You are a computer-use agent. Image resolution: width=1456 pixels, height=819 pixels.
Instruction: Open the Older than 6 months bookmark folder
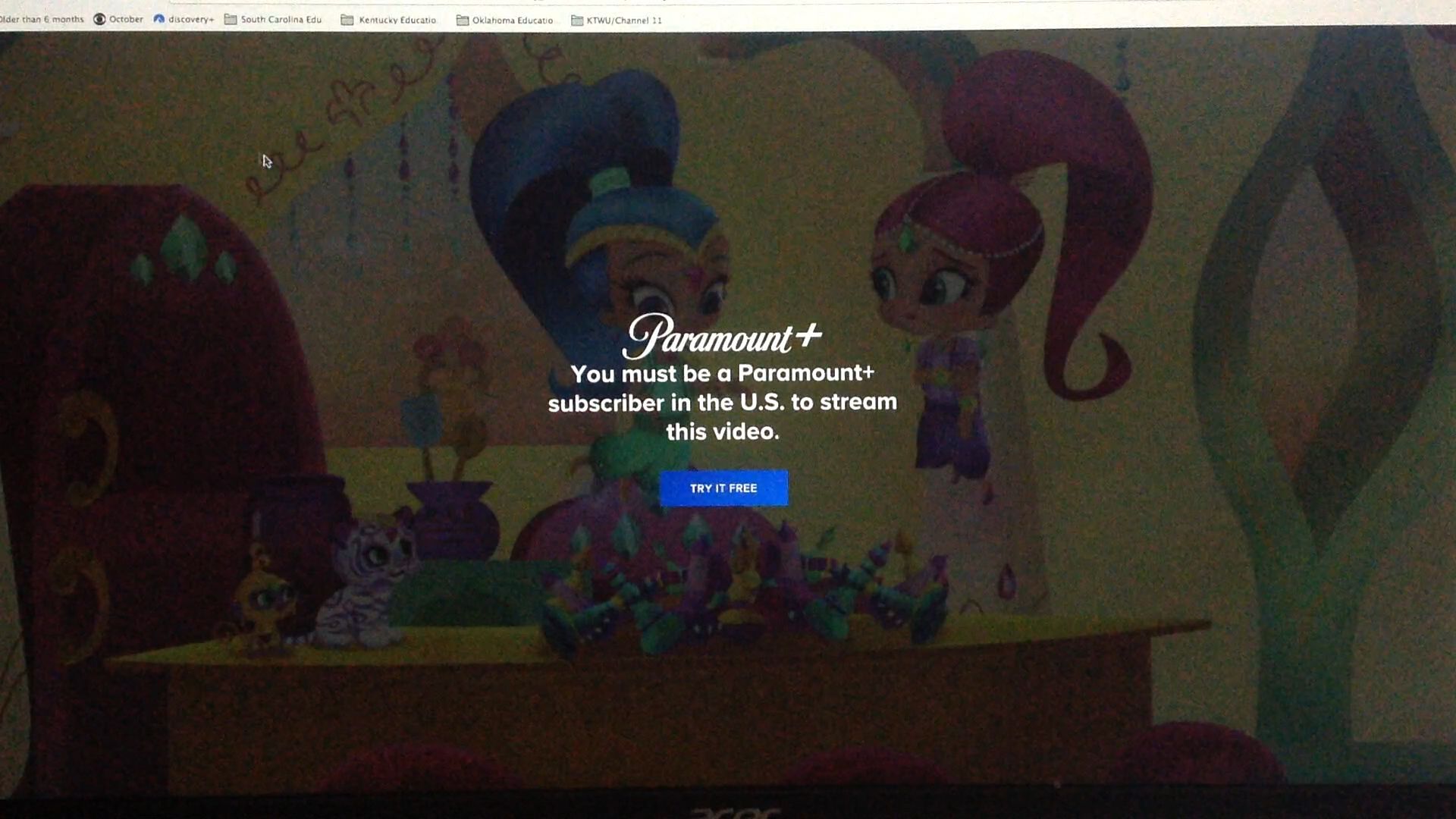point(42,19)
